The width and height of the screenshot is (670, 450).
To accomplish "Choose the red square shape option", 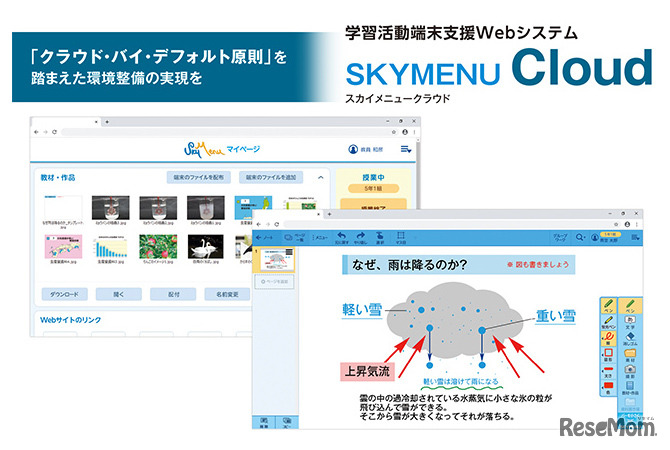I will [x=608, y=355].
